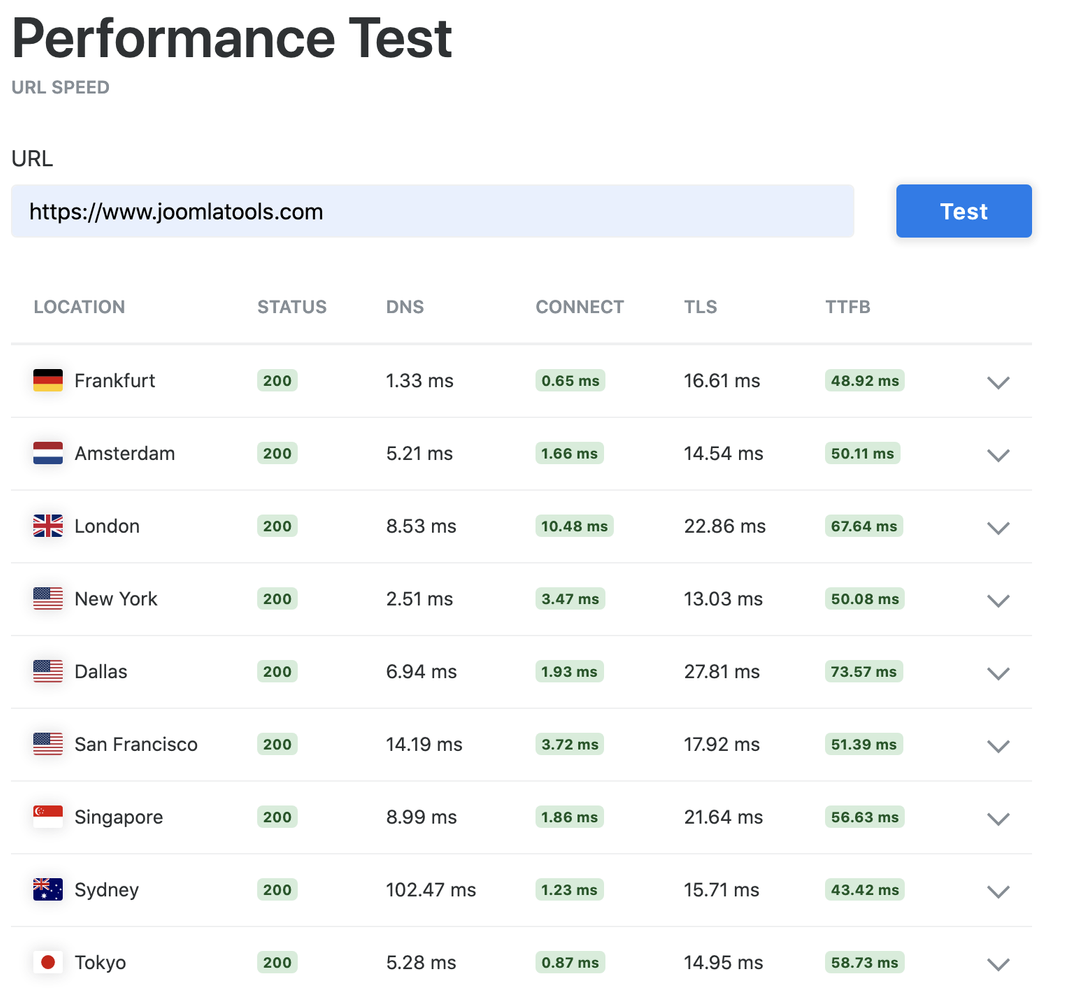Click the LOCATION column header
1077x991 pixels.
tap(79, 307)
